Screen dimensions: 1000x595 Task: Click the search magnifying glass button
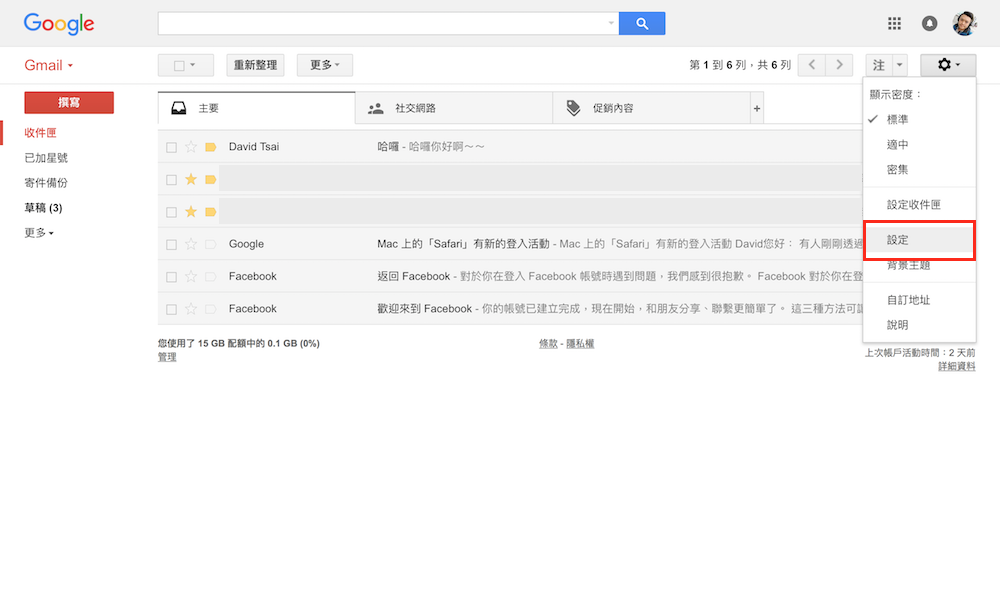(641, 22)
